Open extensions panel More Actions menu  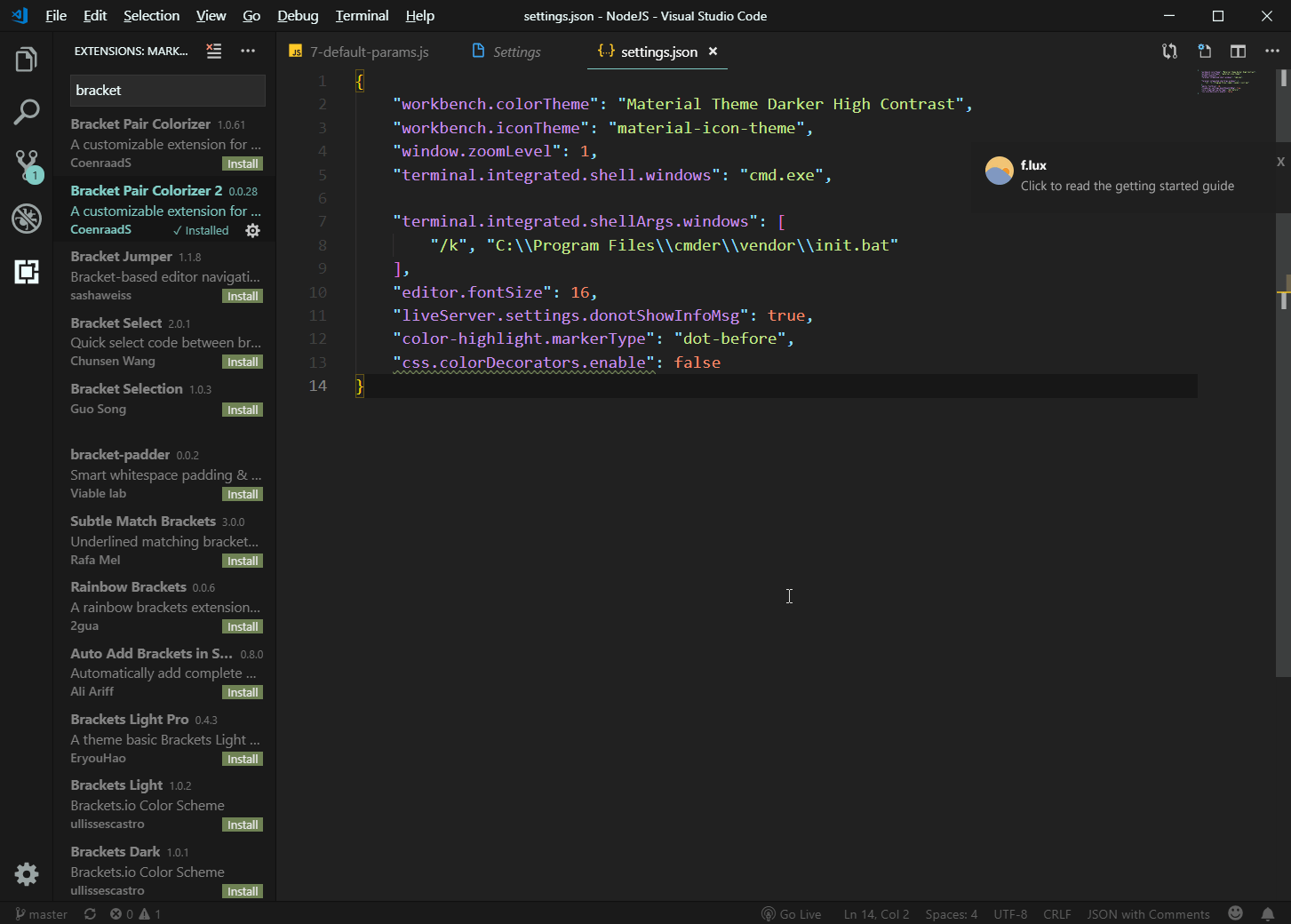point(248,52)
